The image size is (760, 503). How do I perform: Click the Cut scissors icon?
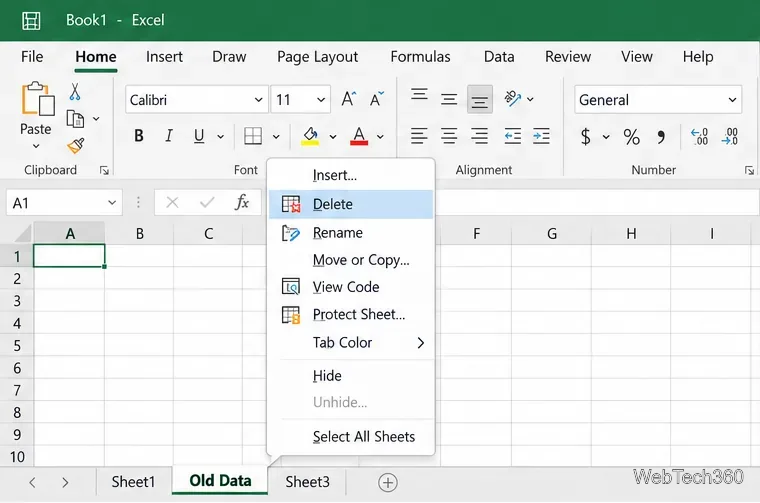pos(75,92)
